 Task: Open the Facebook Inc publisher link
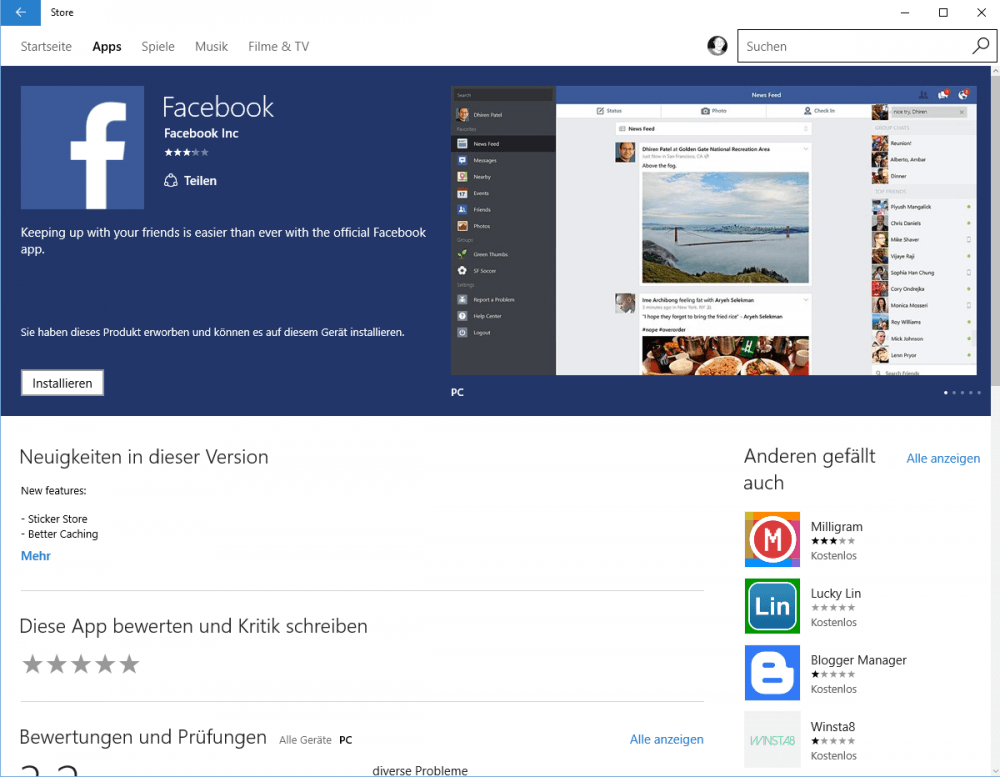point(201,133)
